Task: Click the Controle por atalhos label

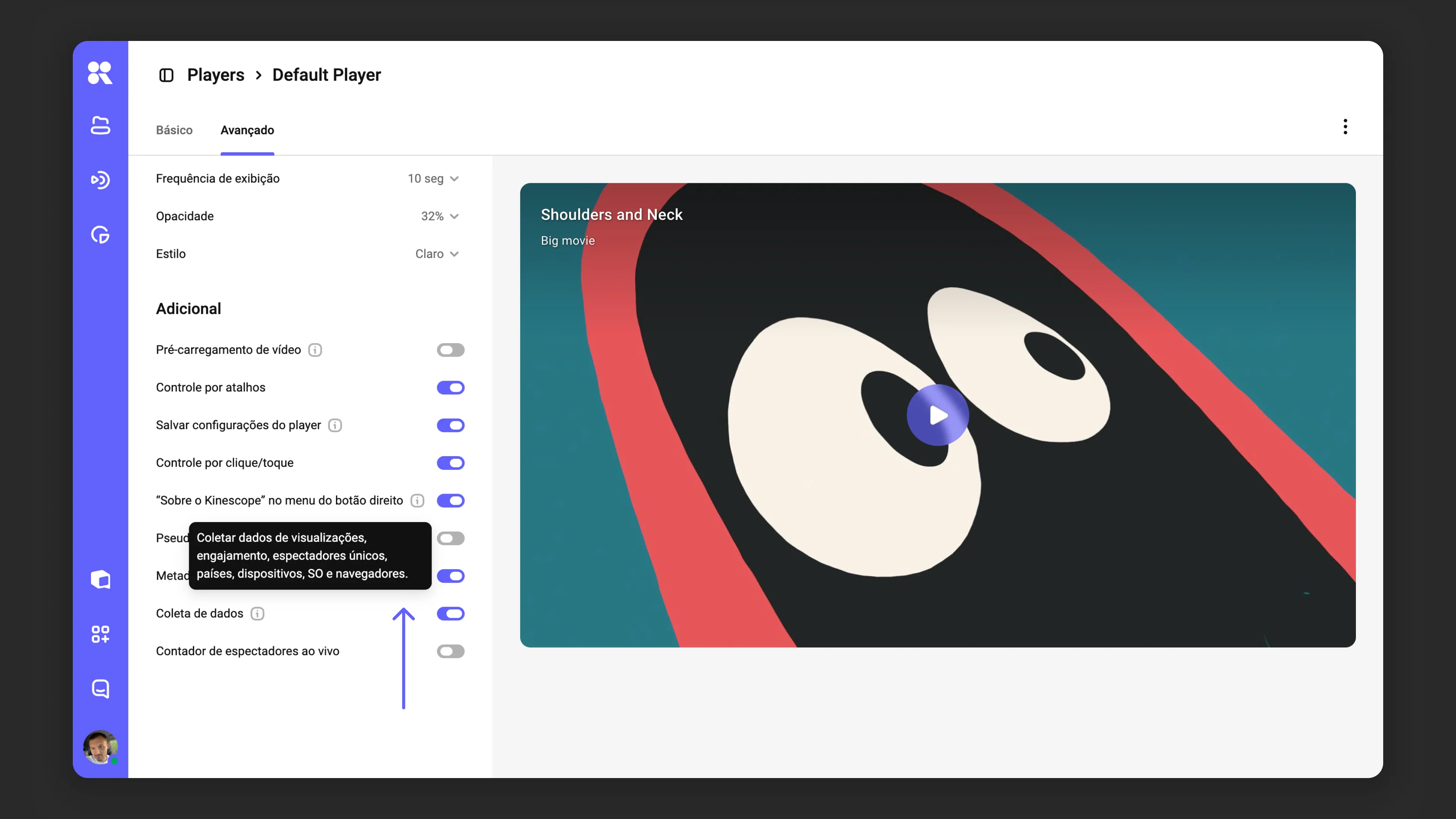Action: (210, 388)
